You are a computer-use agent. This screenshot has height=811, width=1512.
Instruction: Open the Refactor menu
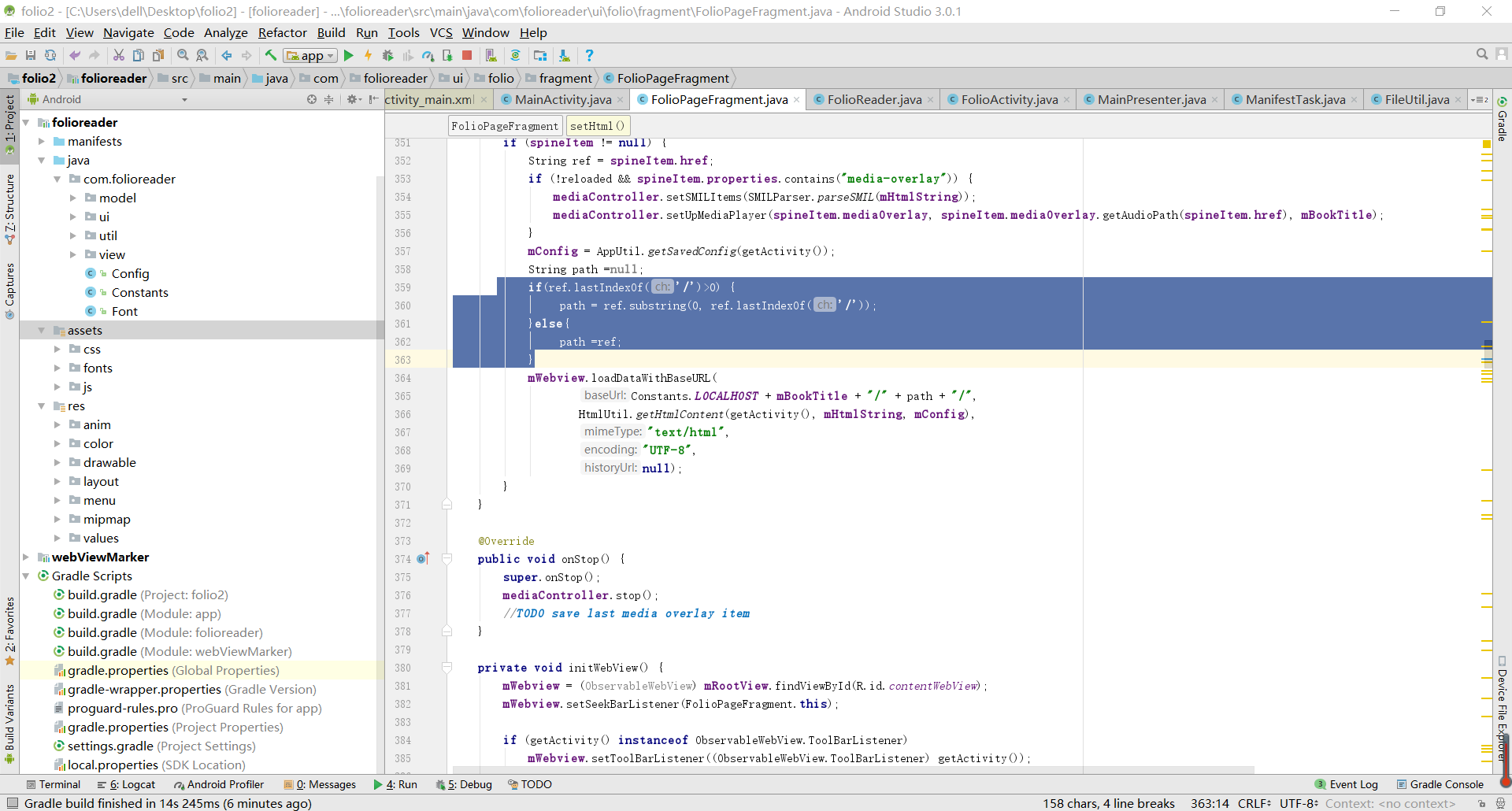[282, 32]
